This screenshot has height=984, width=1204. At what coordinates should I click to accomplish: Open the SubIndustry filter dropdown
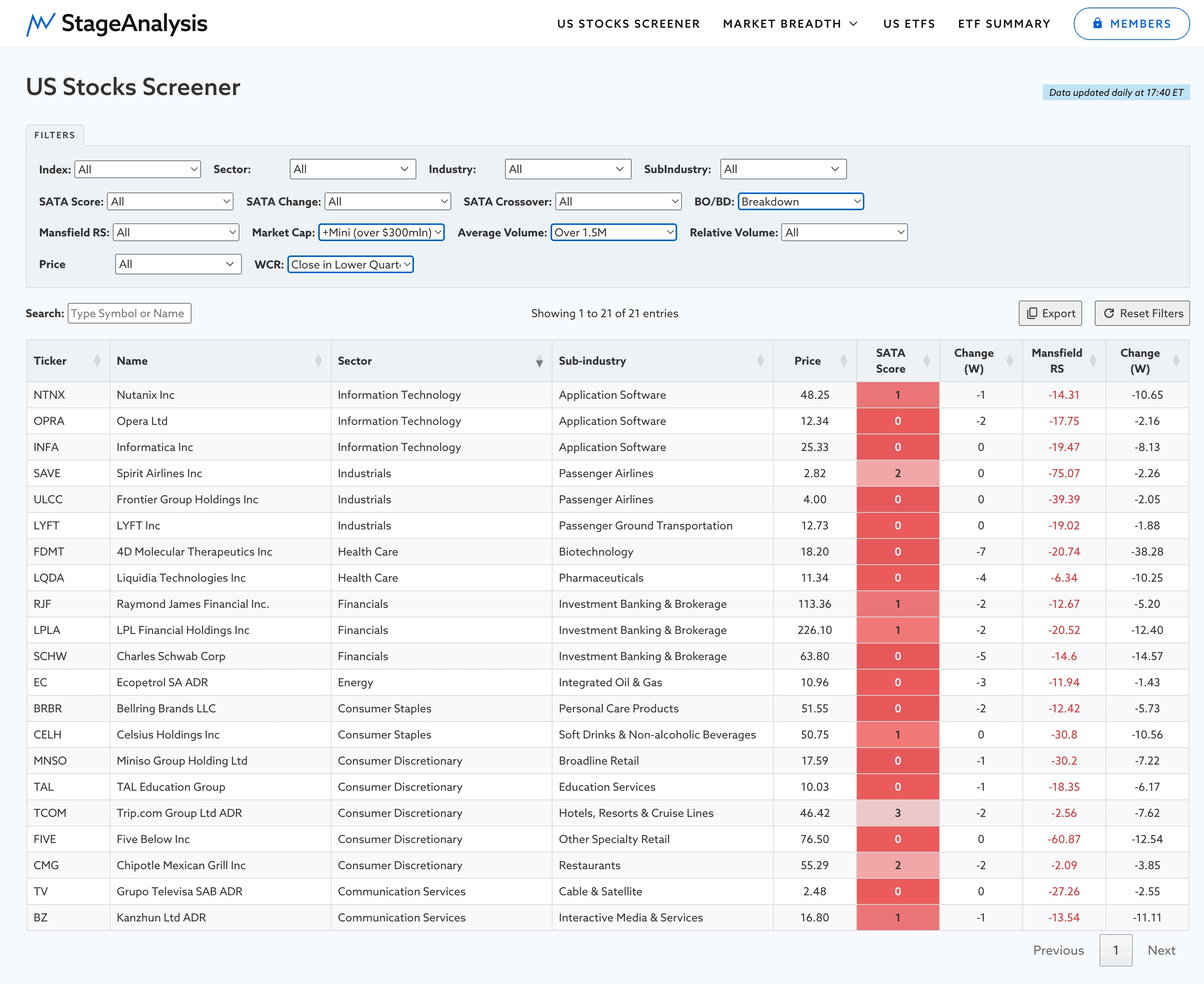click(x=783, y=169)
